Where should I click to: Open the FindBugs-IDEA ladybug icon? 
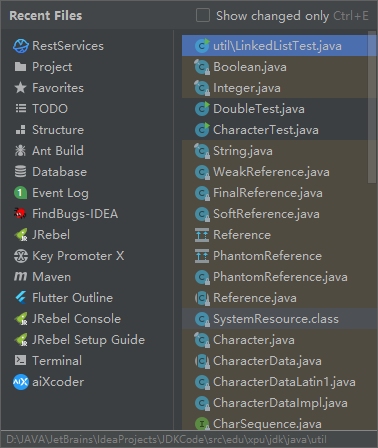[x=20, y=214]
